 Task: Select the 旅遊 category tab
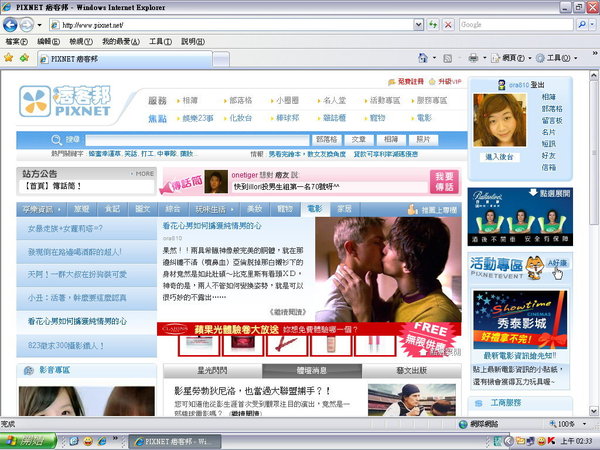(82, 209)
